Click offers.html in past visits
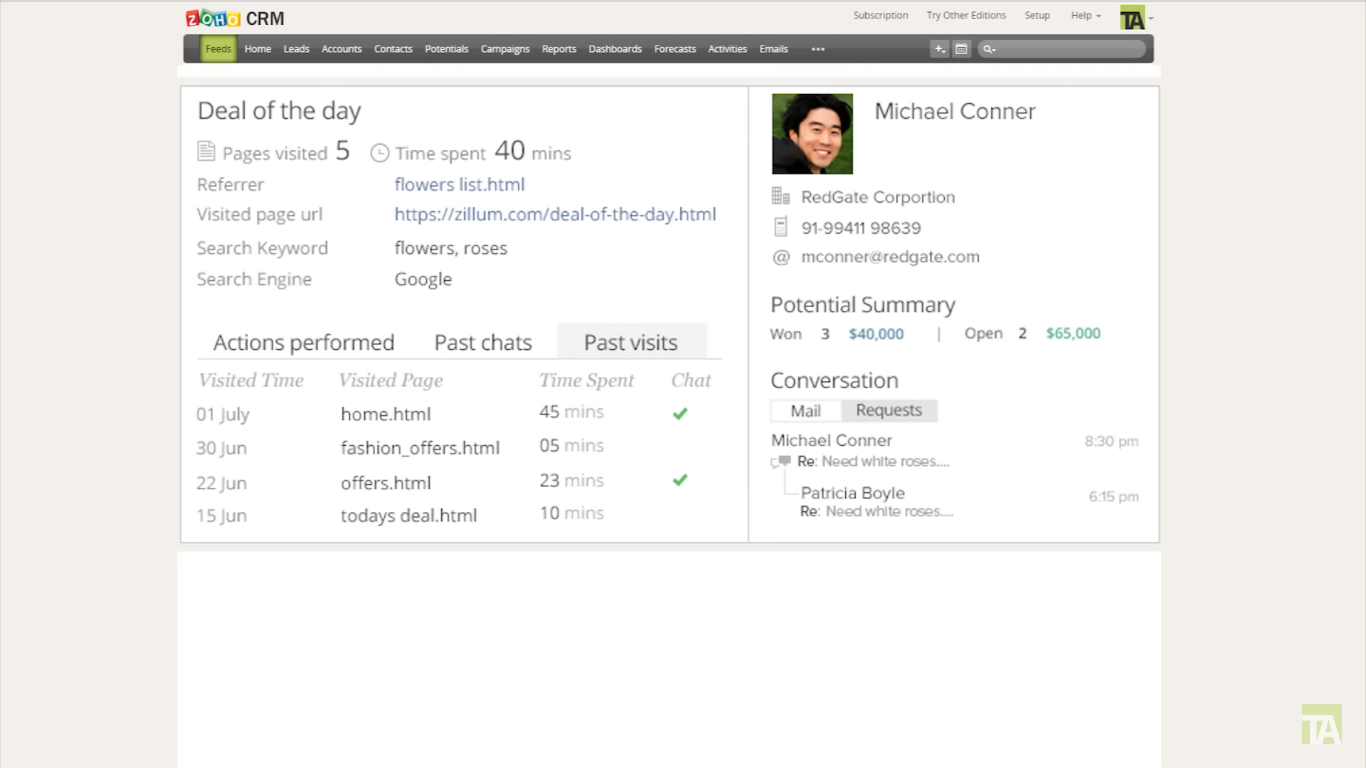The image size is (1366, 768). tap(386, 482)
